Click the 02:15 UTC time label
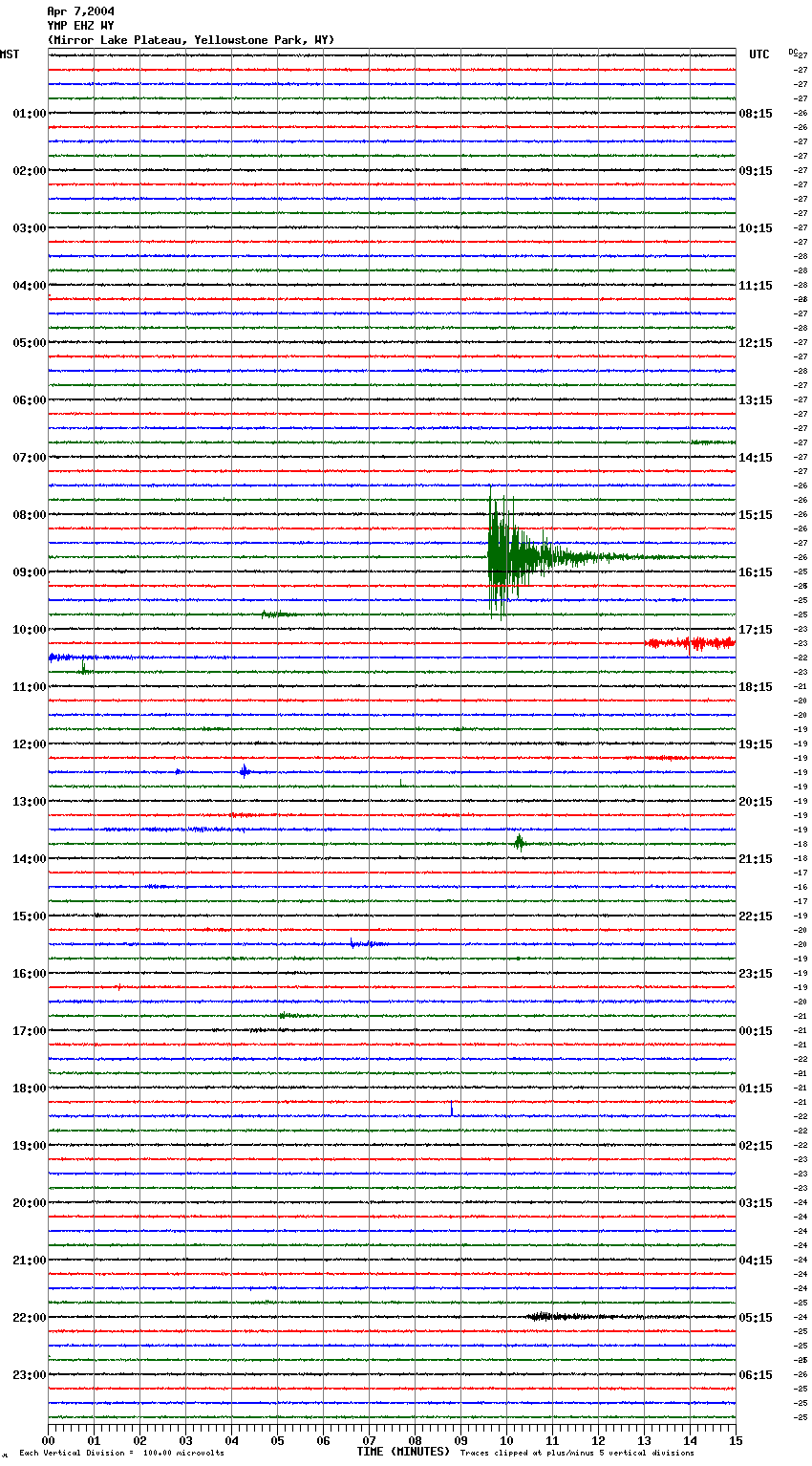812x1466 pixels. [x=756, y=1146]
